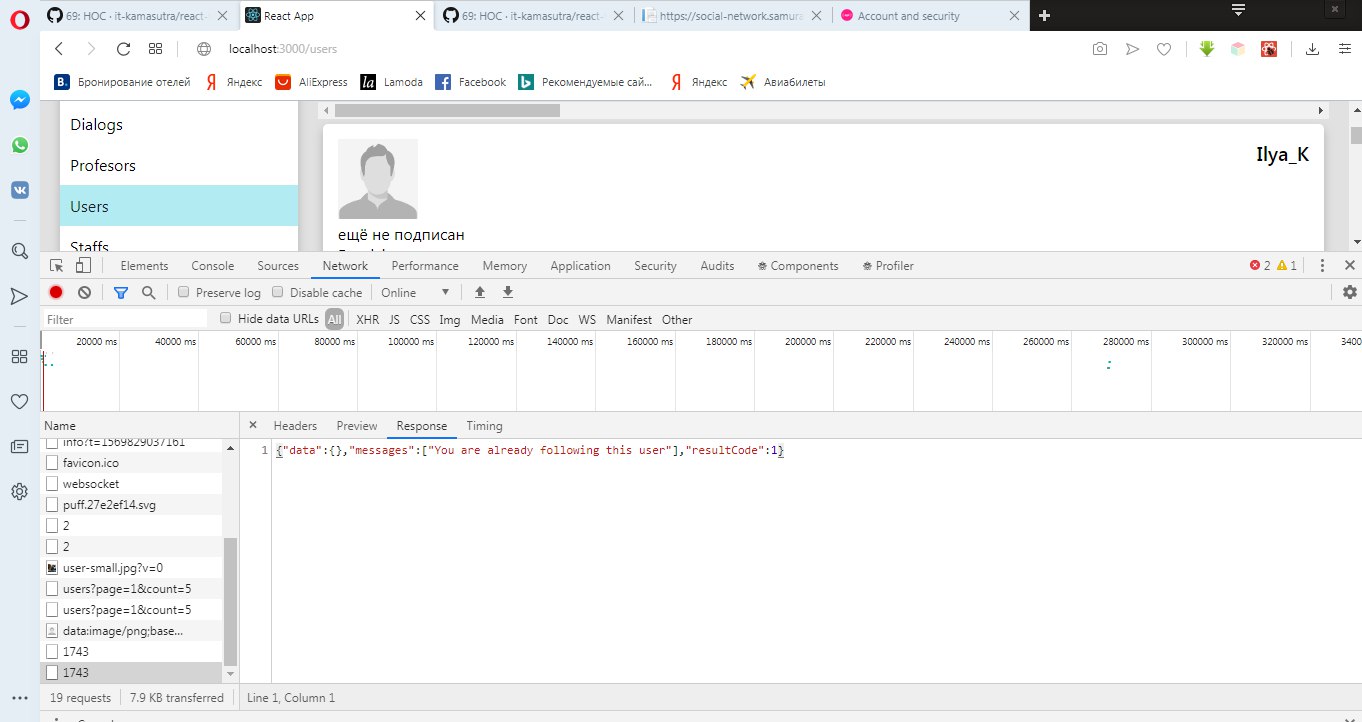Toggle the DevTools device toolbar
This screenshot has width=1362, height=722.
click(x=83, y=266)
